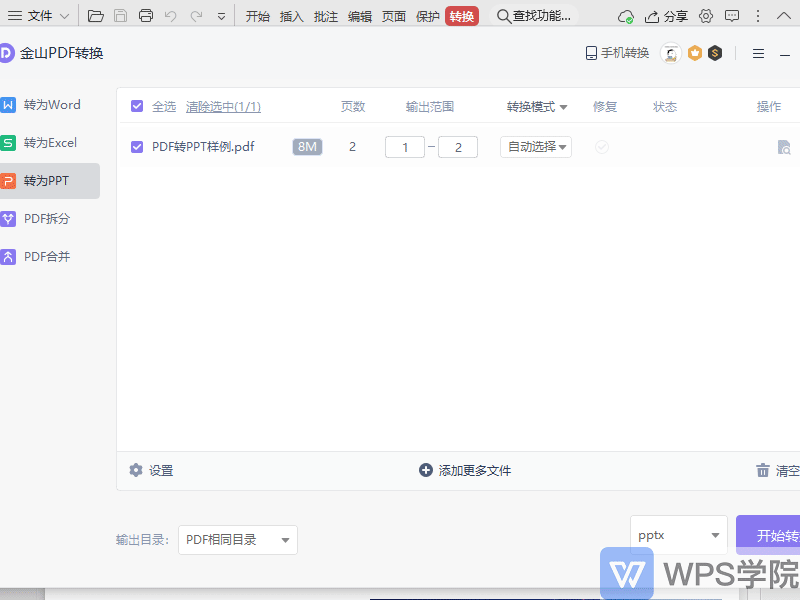Open the settings gear icon in title bar
Screen dimensions: 800x600
point(706,16)
